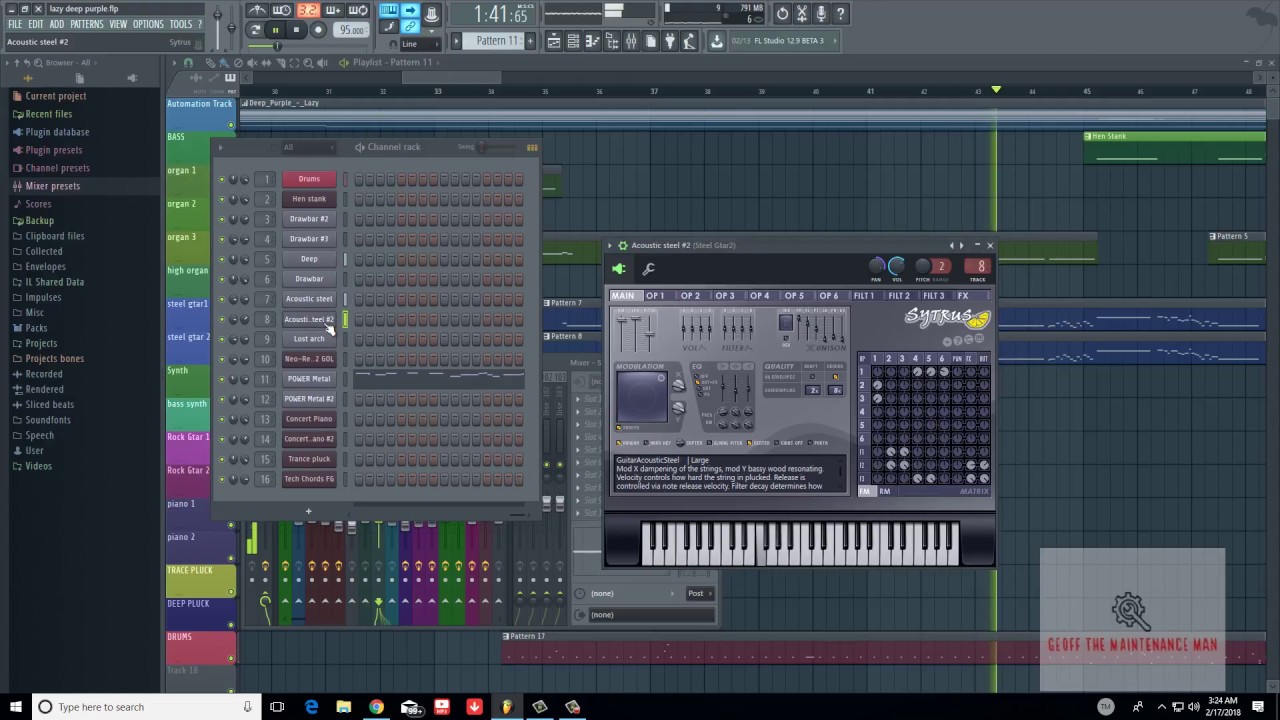
Task: Toggle the playlist magnet snap icon
Action: point(189,62)
